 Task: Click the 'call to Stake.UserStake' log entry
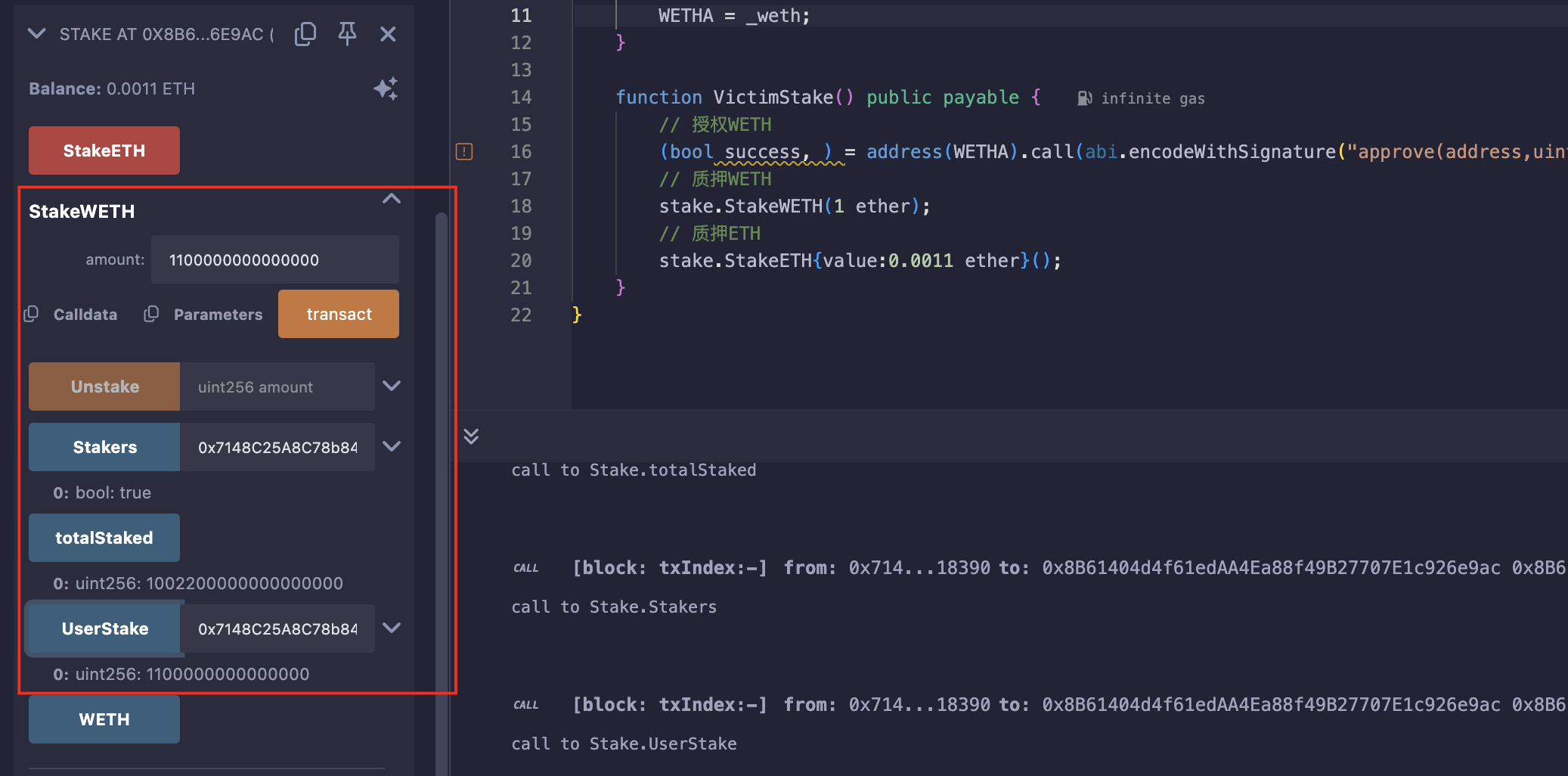pyautogui.click(x=624, y=743)
